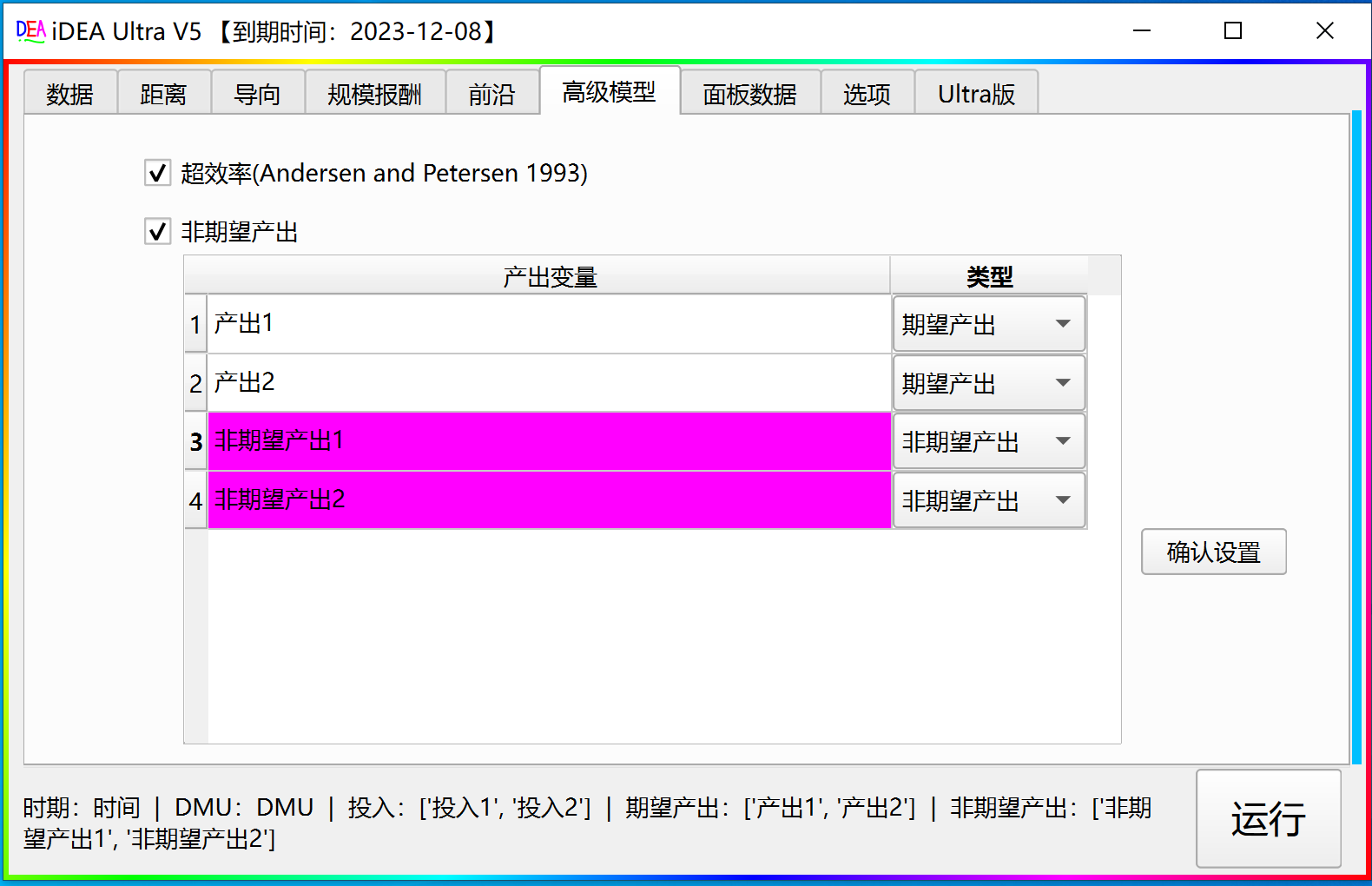
Task: Switch to the 数据 tab
Action: pyautogui.click(x=69, y=94)
